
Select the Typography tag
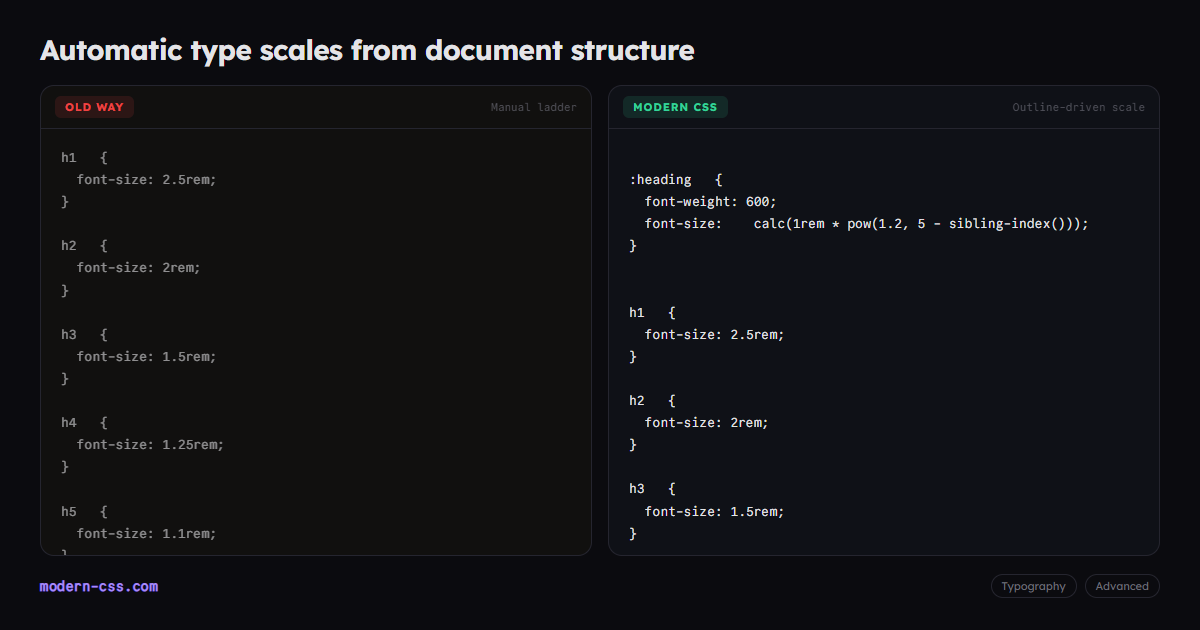tap(1034, 586)
